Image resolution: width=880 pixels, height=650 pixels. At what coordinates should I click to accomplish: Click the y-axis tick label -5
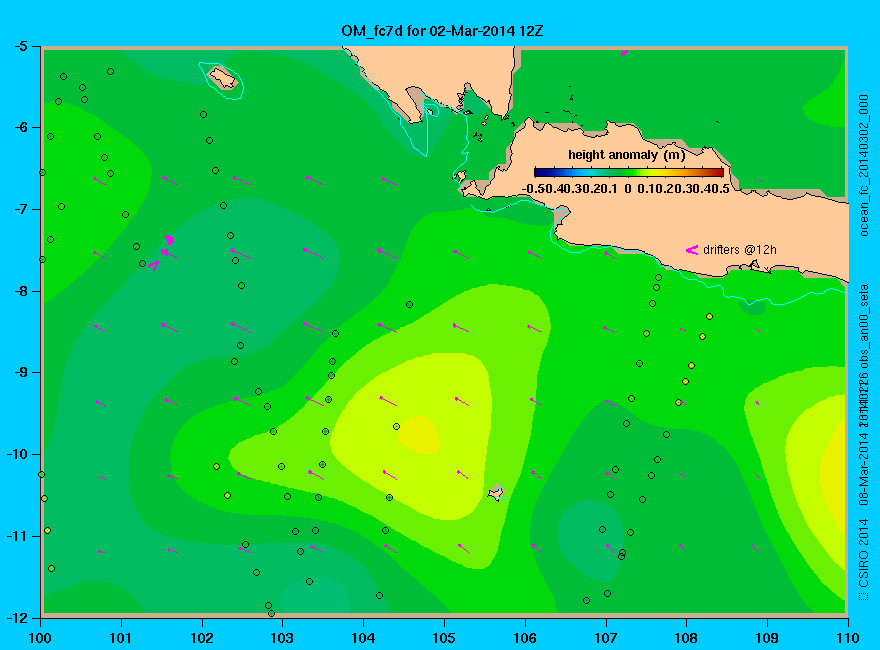click(20, 46)
